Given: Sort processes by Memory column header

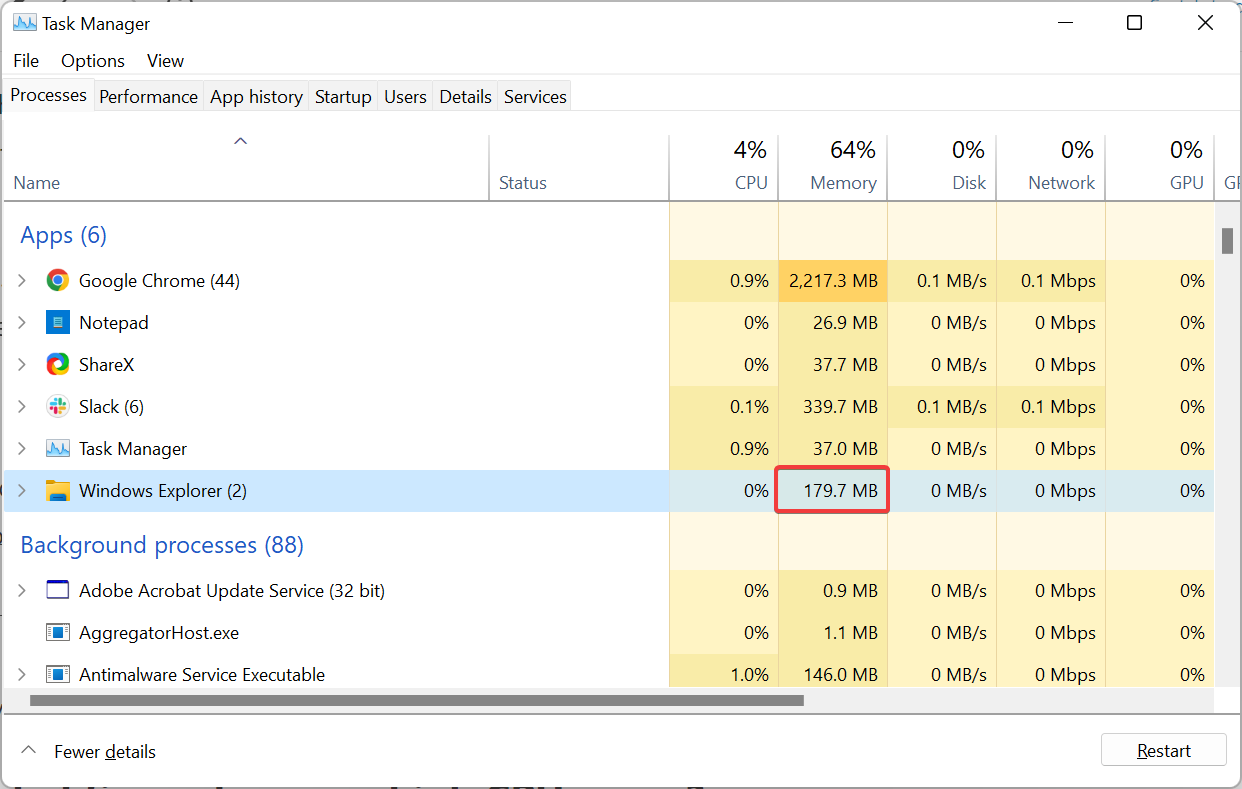Looking at the screenshot, I should point(842,183).
